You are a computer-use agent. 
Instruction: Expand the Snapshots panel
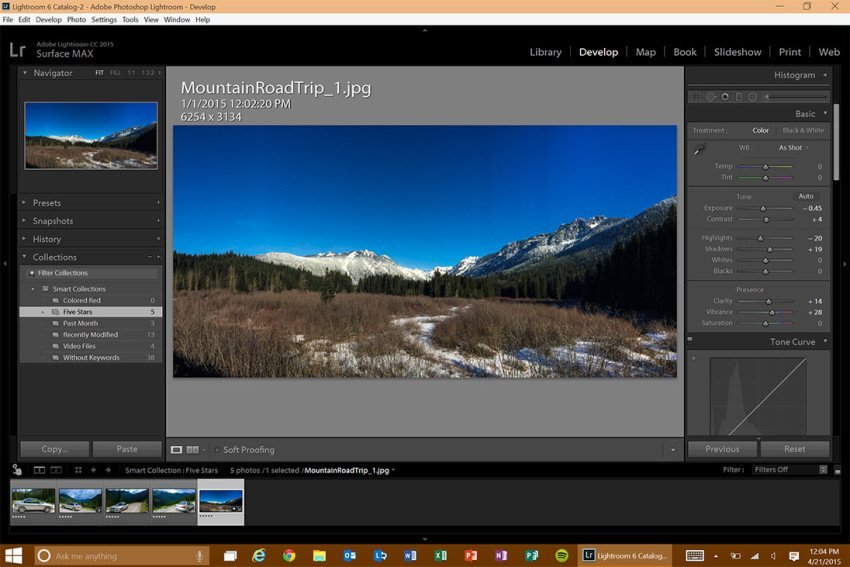point(24,221)
